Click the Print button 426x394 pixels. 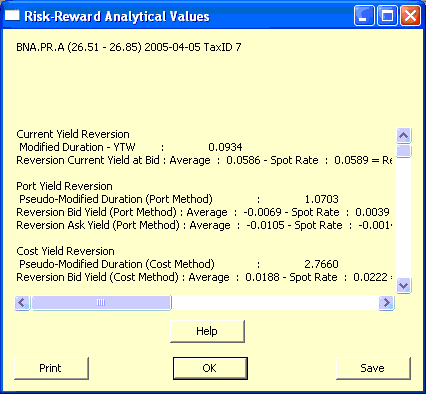click(51, 368)
